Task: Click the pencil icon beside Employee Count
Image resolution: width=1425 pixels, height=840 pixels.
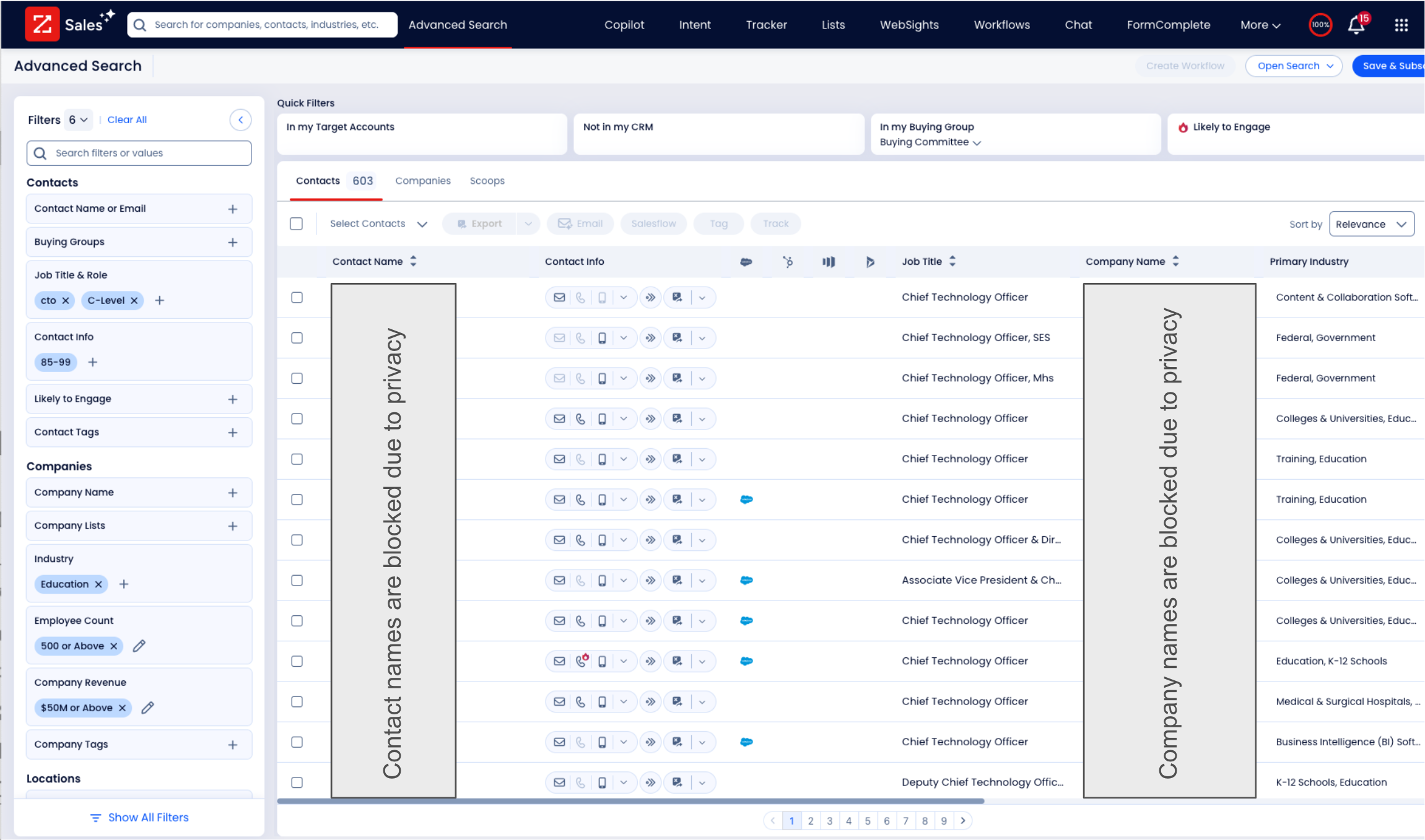Action: (x=139, y=646)
